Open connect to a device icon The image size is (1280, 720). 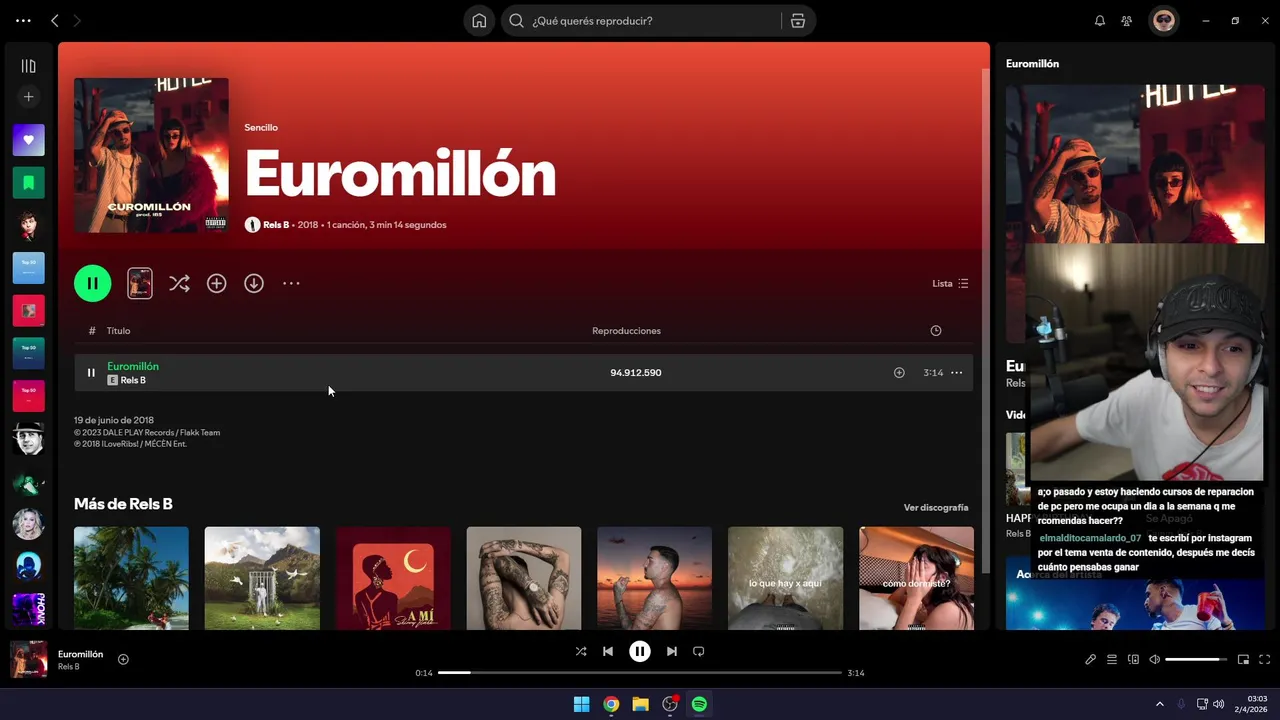1133,659
